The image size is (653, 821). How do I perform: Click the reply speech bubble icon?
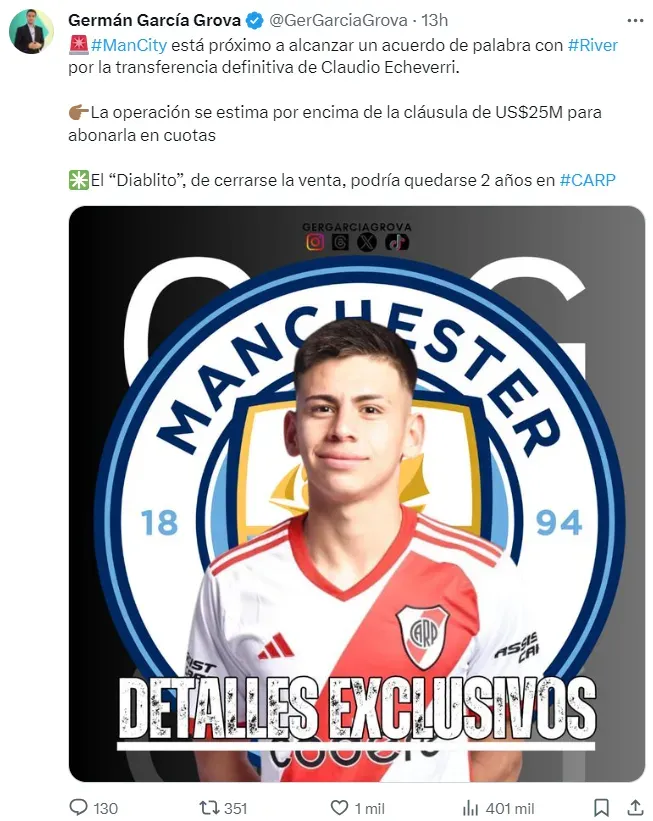point(79,807)
